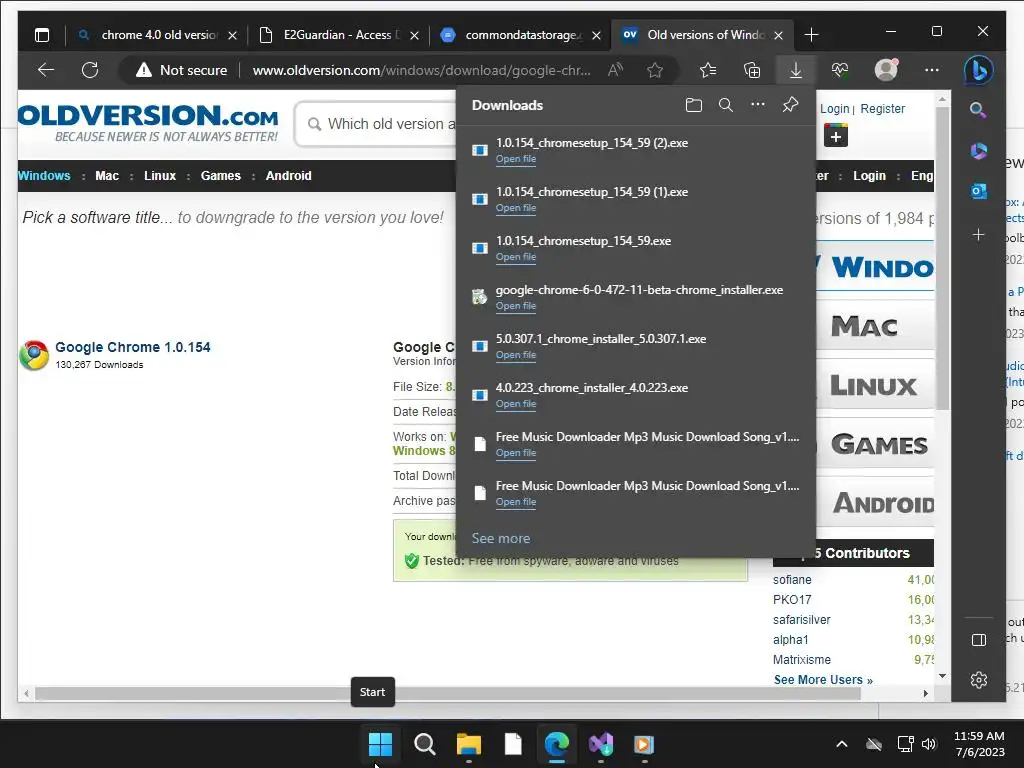Close the Old versions of Windows tab
Viewport: 1024px width, 768px height.
point(778,35)
